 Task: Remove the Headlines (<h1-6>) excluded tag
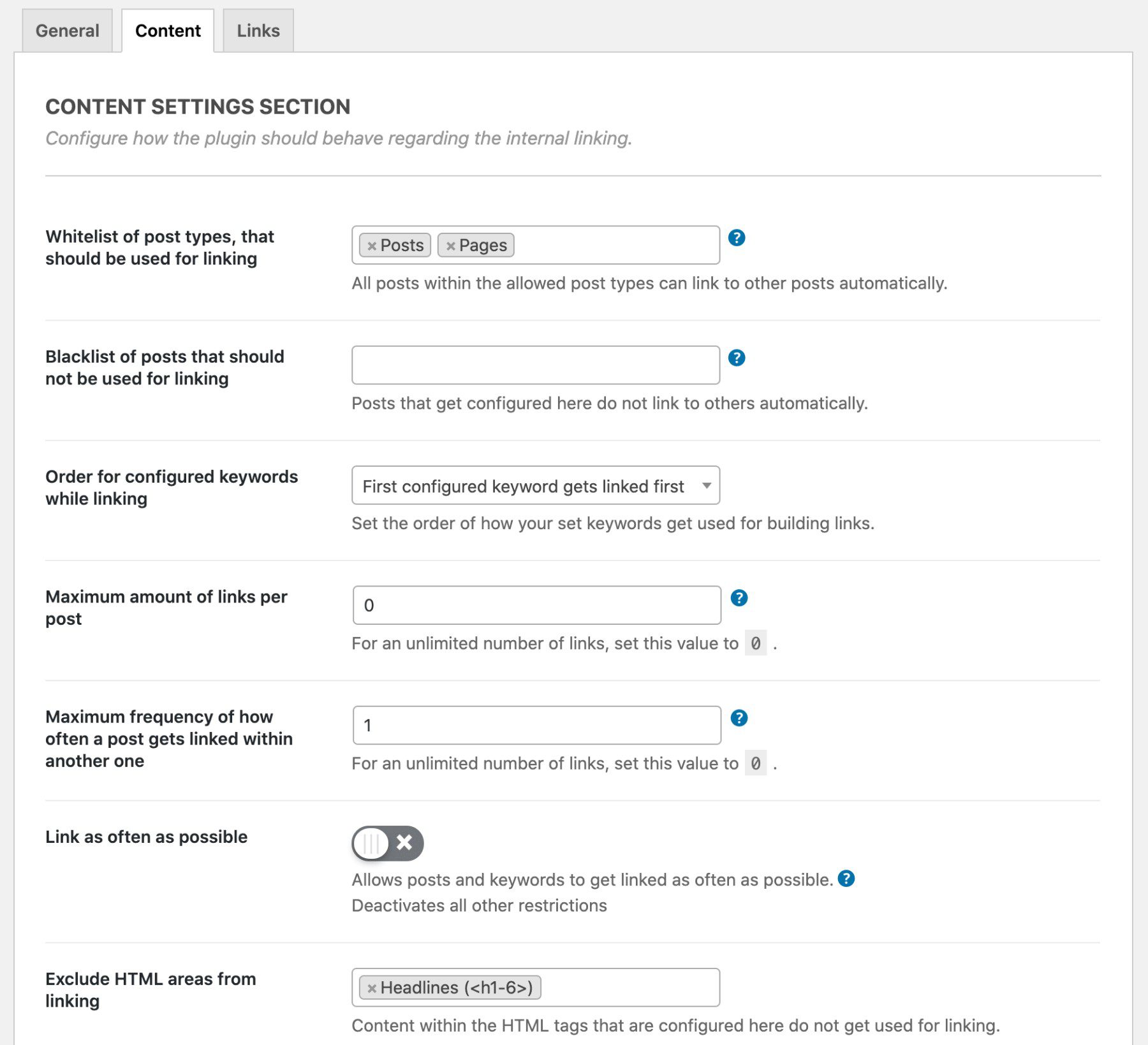coord(372,987)
